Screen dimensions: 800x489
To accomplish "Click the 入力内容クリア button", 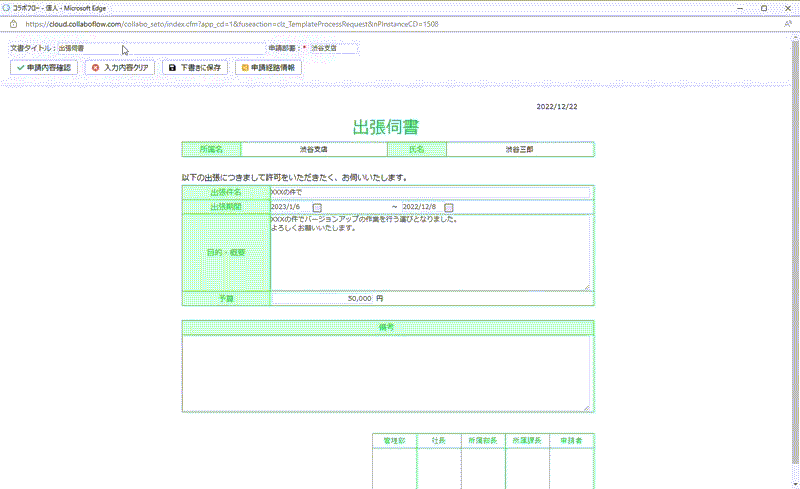I will (120, 67).
